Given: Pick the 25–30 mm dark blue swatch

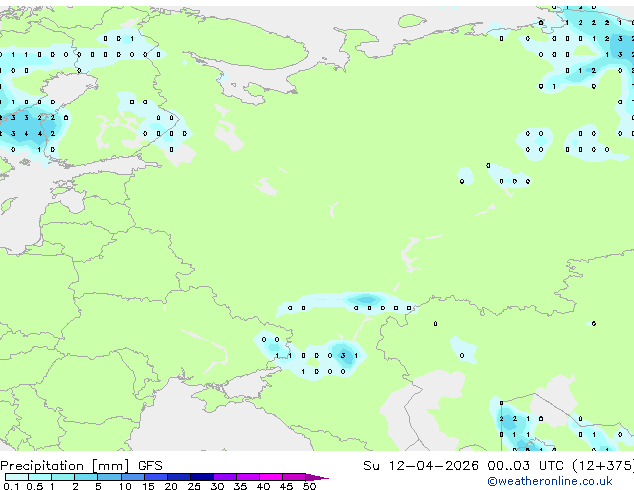Looking at the screenshot, I should pos(202,477).
